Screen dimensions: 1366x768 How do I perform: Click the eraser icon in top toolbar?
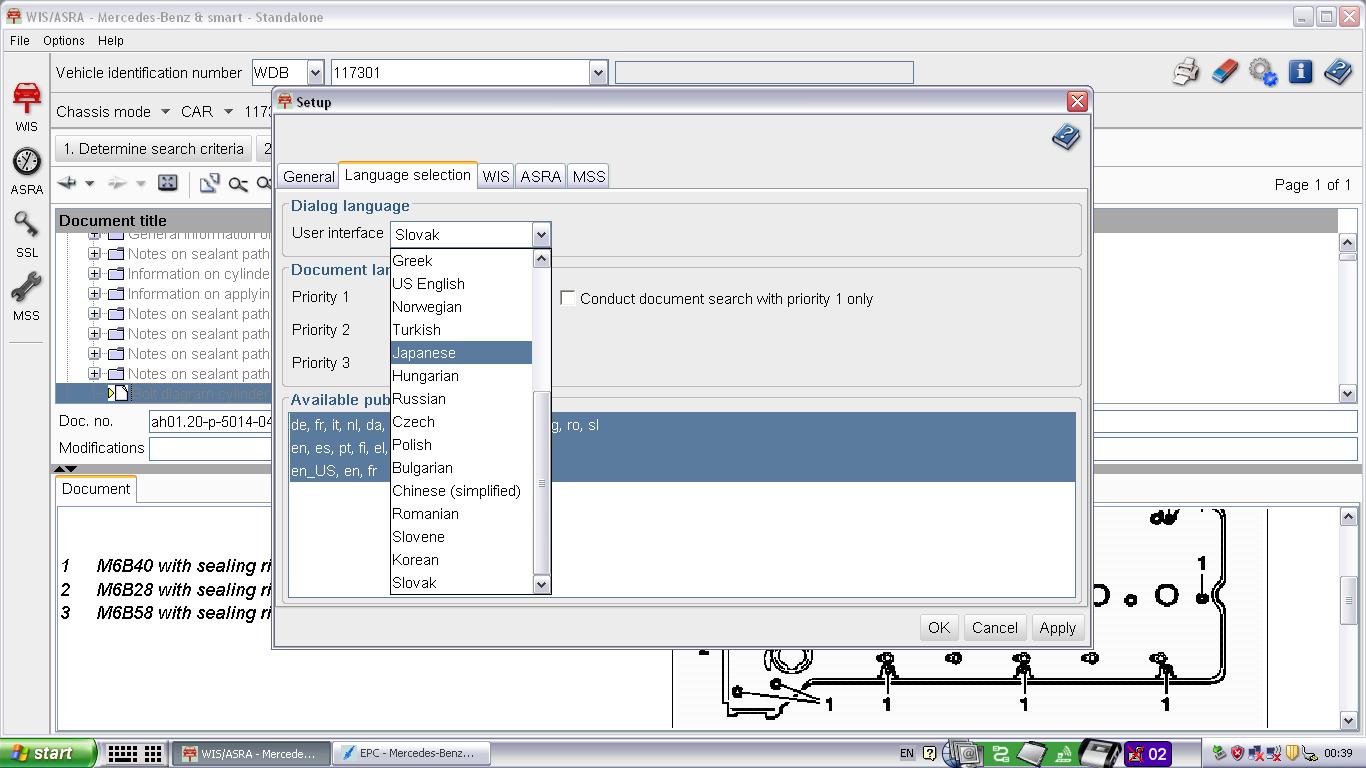pos(1224,72)
